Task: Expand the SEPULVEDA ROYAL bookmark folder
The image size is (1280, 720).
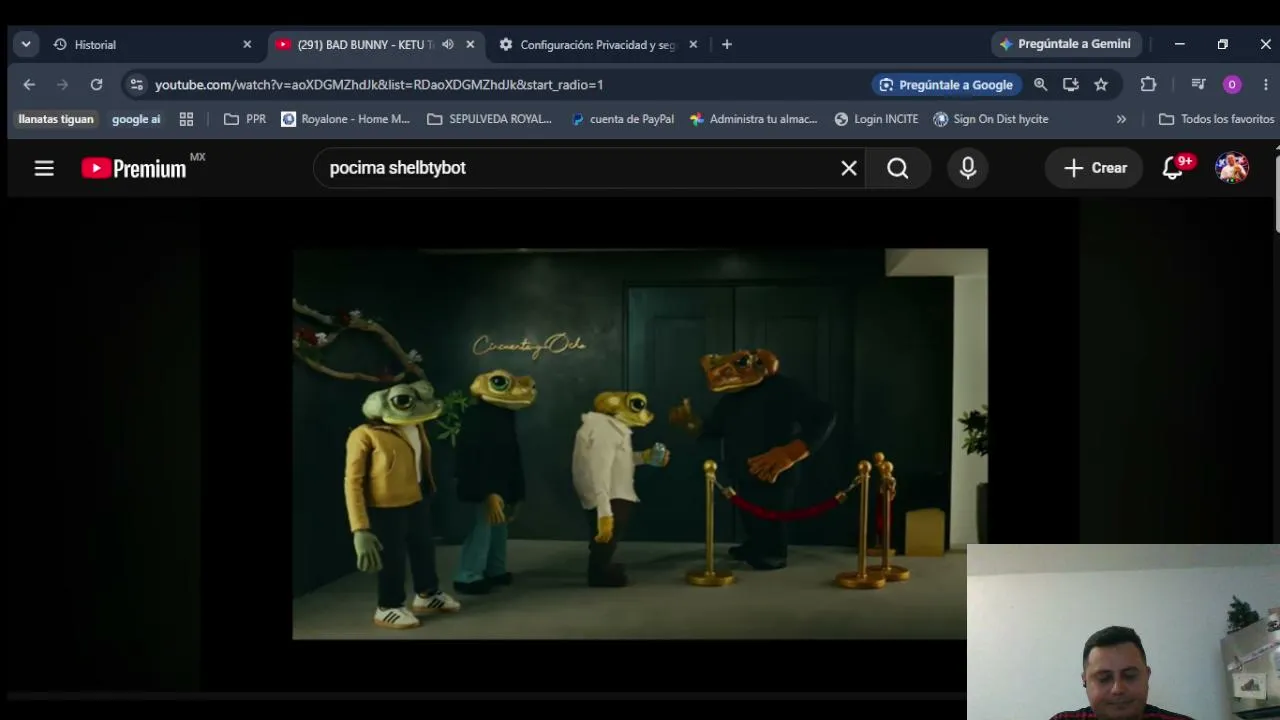Action: [x=489, y=119]
